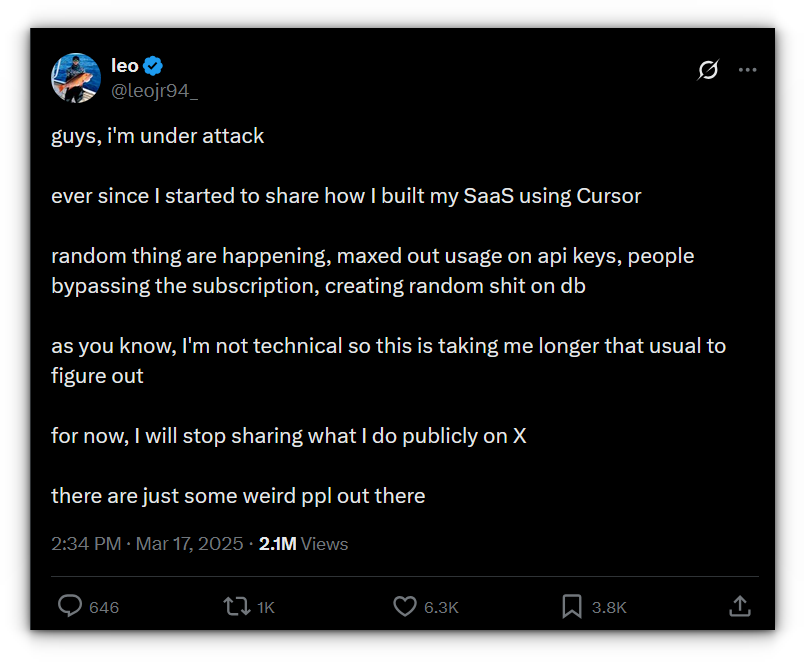Click the repost arrows icon
Screen dimensions: 805x662
[236, 606]
